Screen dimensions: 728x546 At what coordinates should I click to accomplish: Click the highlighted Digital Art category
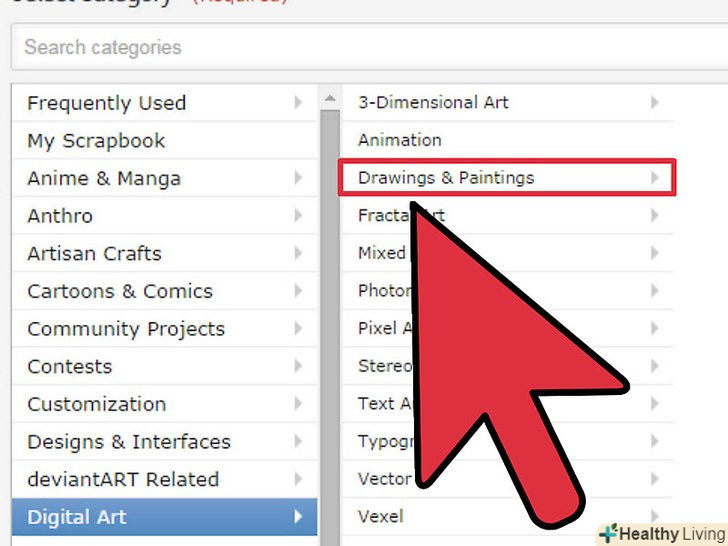click(164, 517)
